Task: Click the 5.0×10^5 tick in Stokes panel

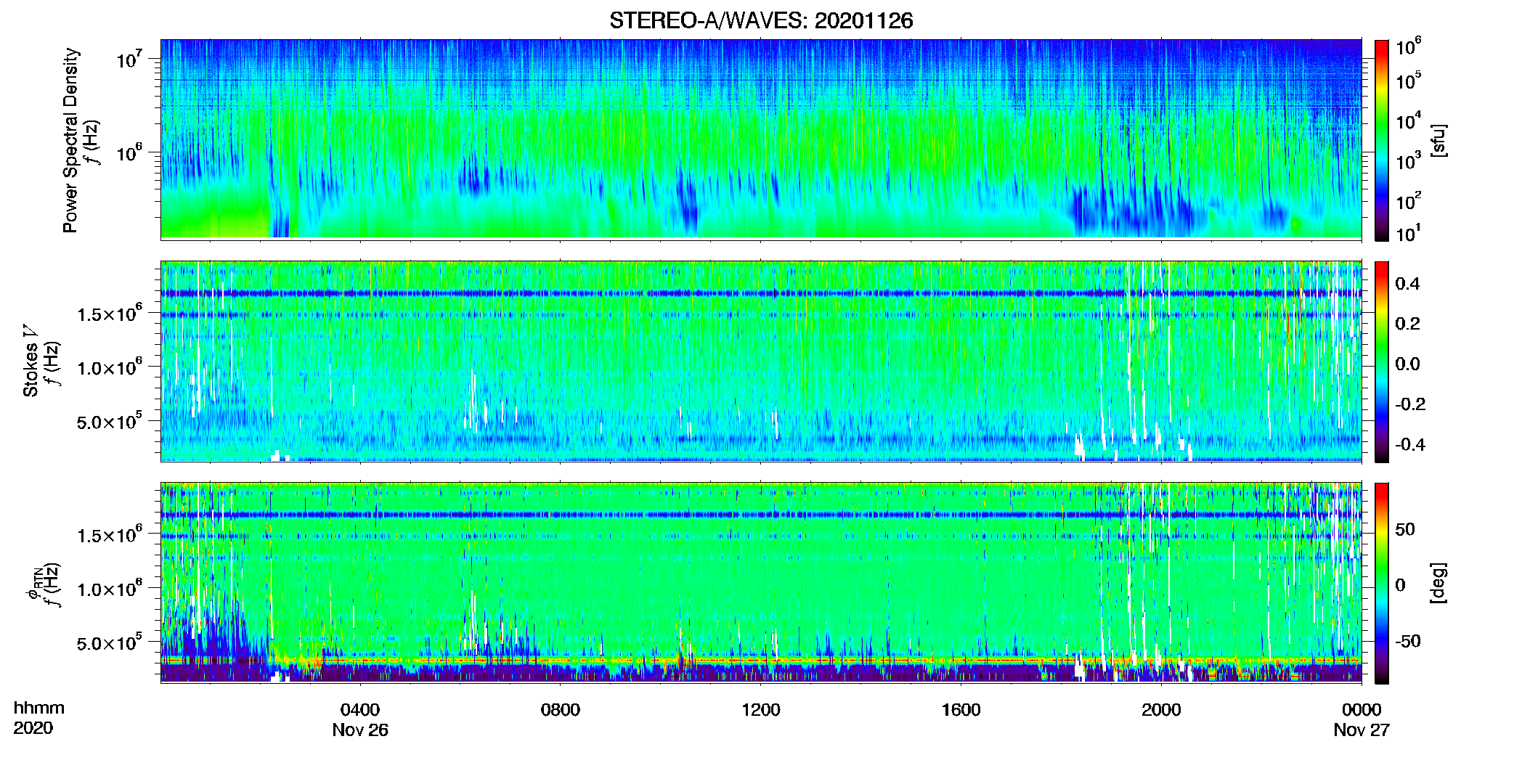Action: (110, 421)
